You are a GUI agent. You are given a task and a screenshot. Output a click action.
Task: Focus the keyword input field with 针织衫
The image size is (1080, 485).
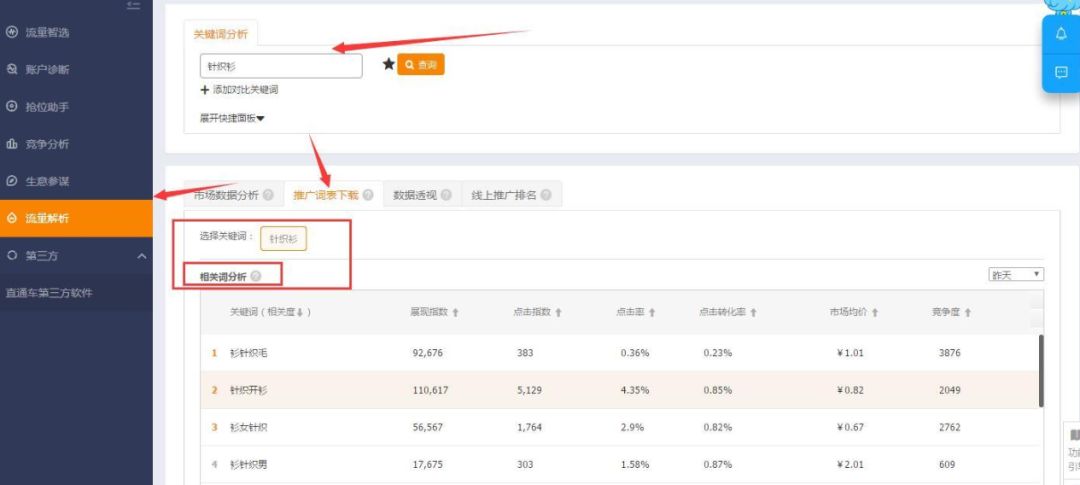point(281,66)
